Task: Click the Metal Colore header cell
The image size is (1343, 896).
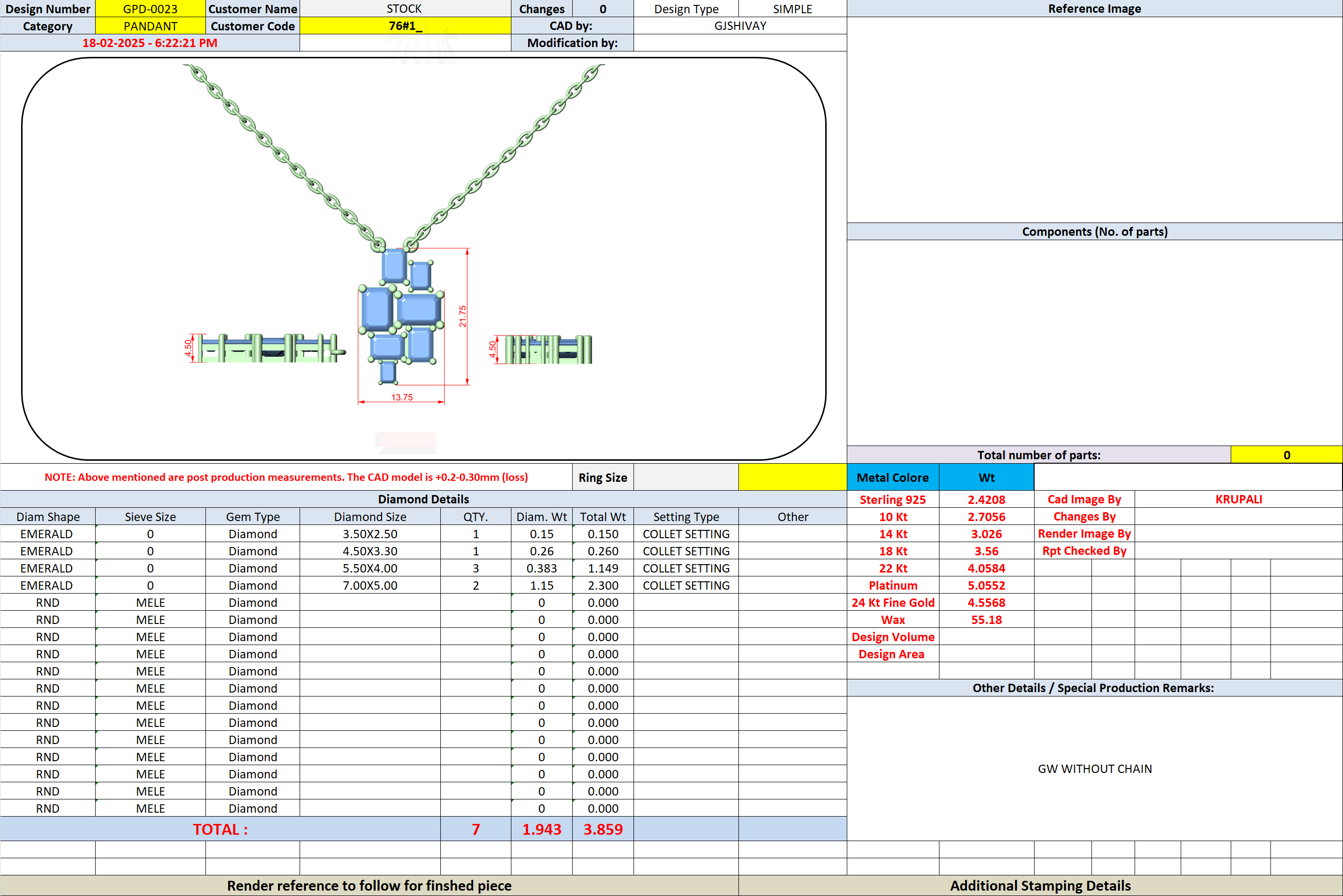Action: pos(893,477)
